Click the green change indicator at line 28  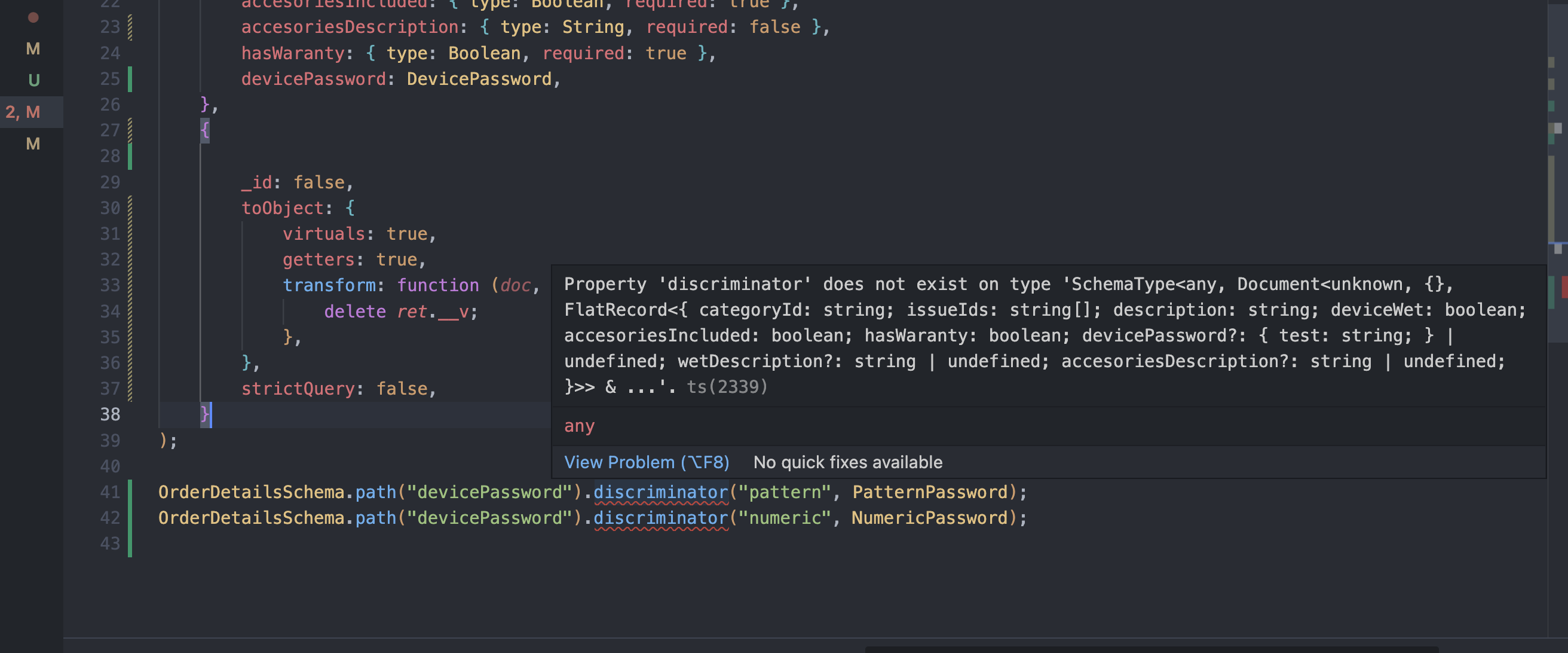point(130,156)
